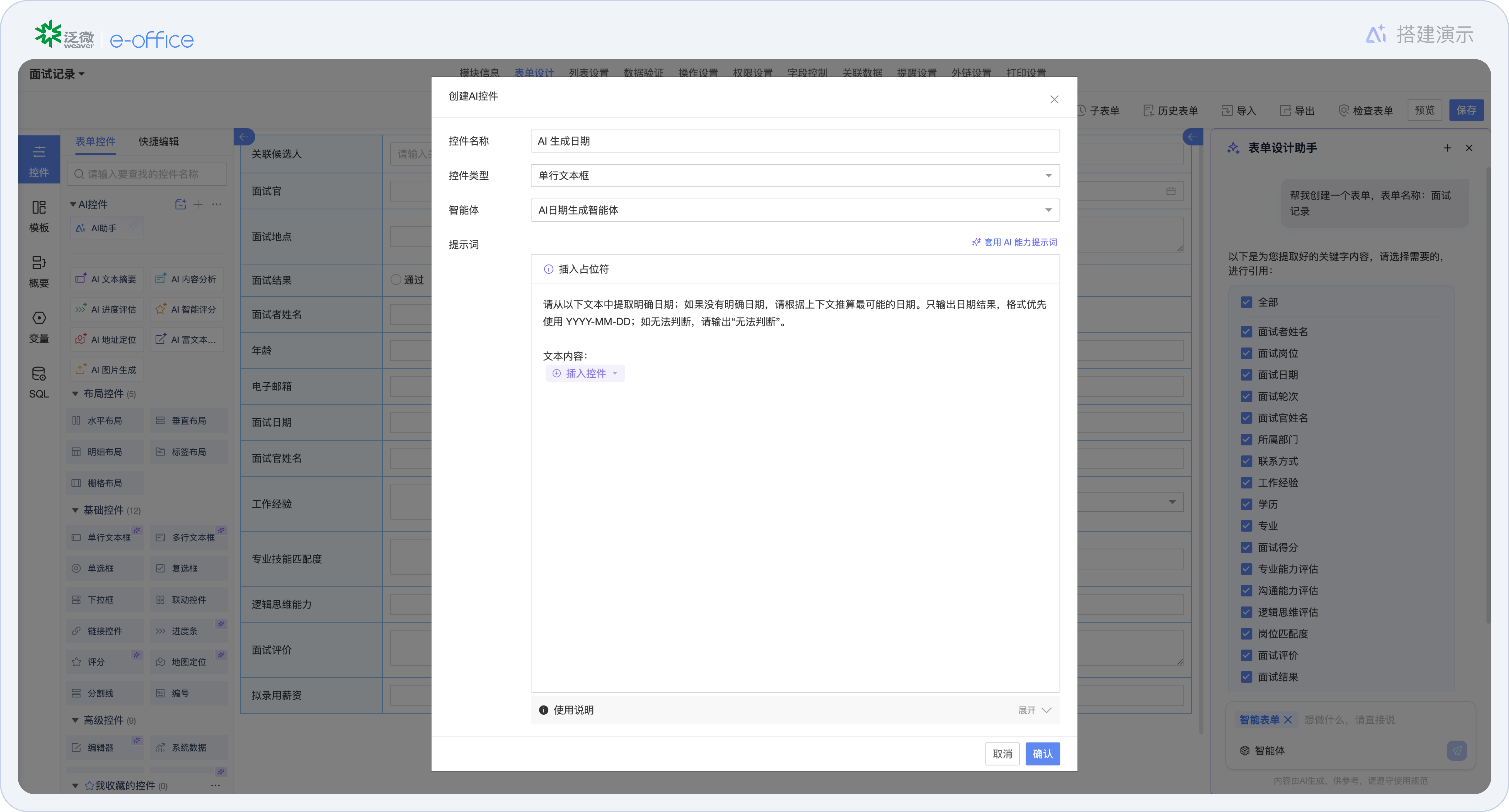Select the AI 进度评估 control
Screen dimensions: 1509x812
point(106,309)
